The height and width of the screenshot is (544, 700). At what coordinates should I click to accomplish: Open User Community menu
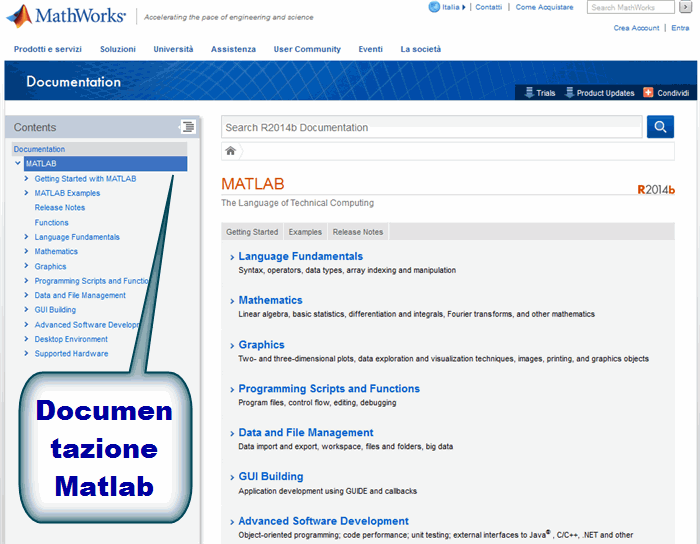coord(307,49)
